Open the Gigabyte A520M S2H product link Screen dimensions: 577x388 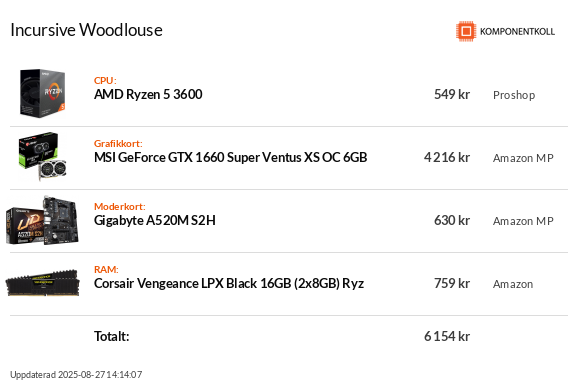pos(155,221)
